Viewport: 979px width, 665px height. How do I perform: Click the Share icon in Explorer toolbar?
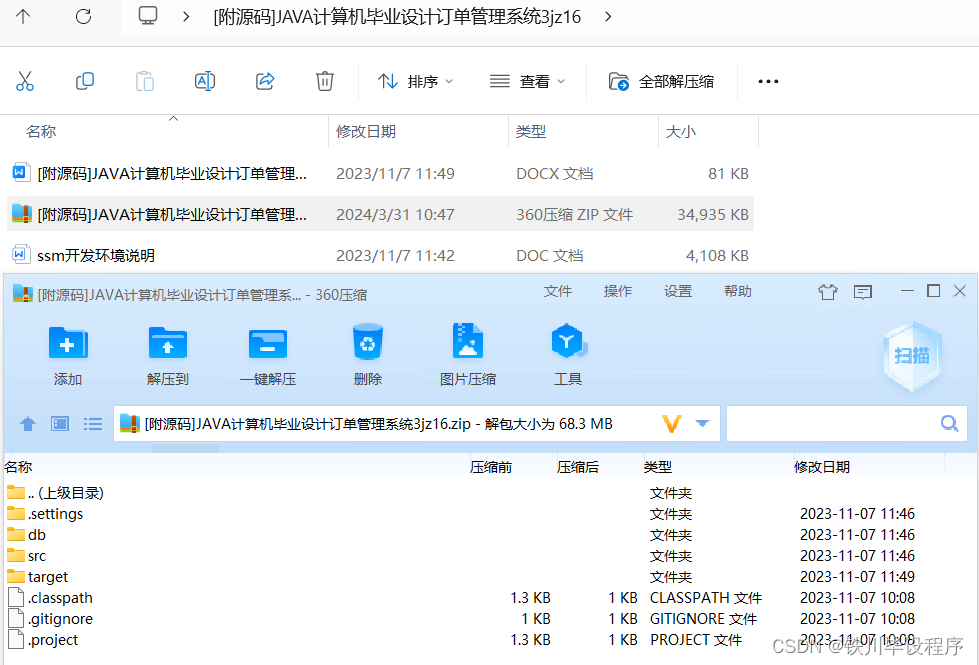point(265,81)
